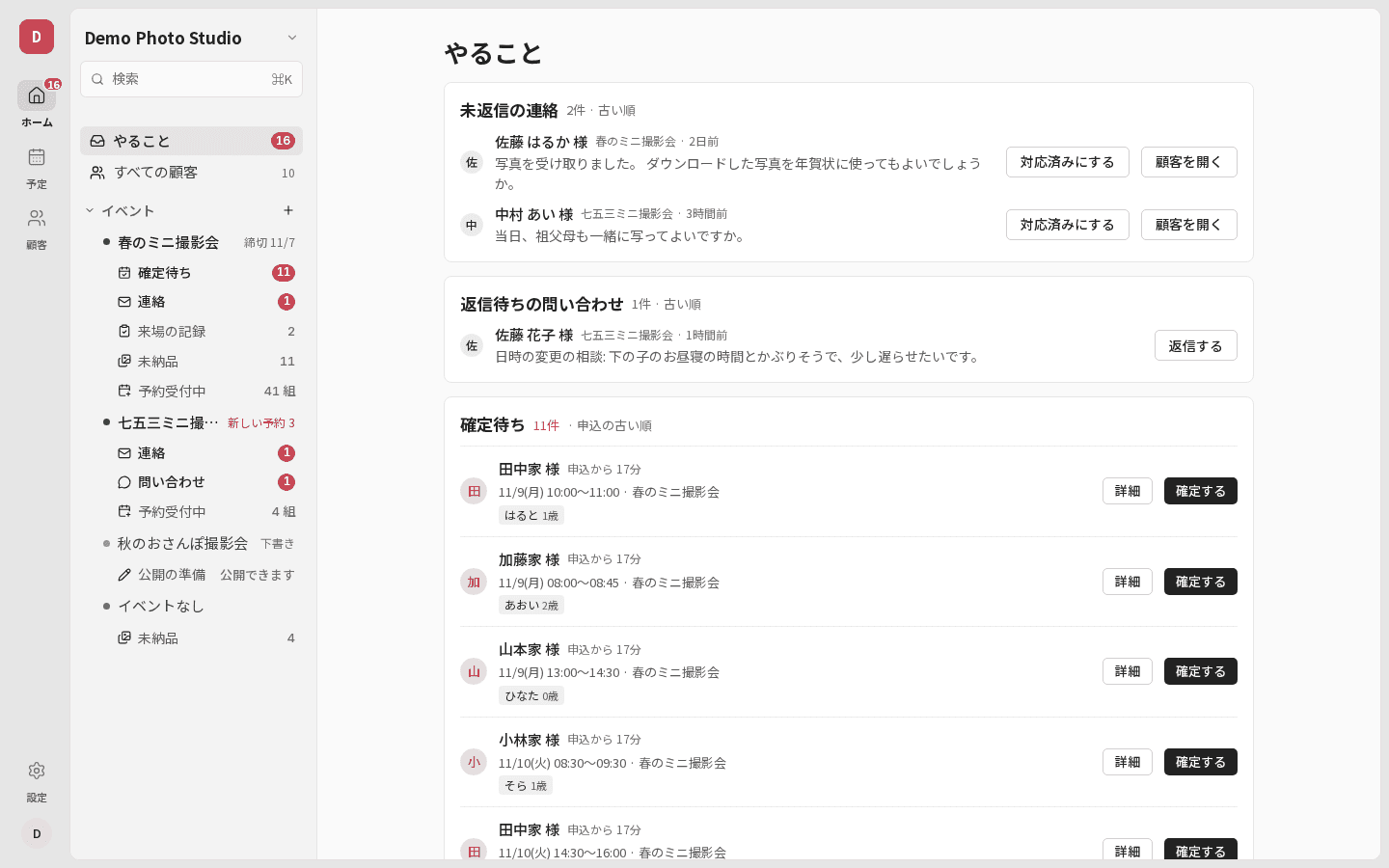Open 未納品 under 春のミニ撮影会

(206, 361)
